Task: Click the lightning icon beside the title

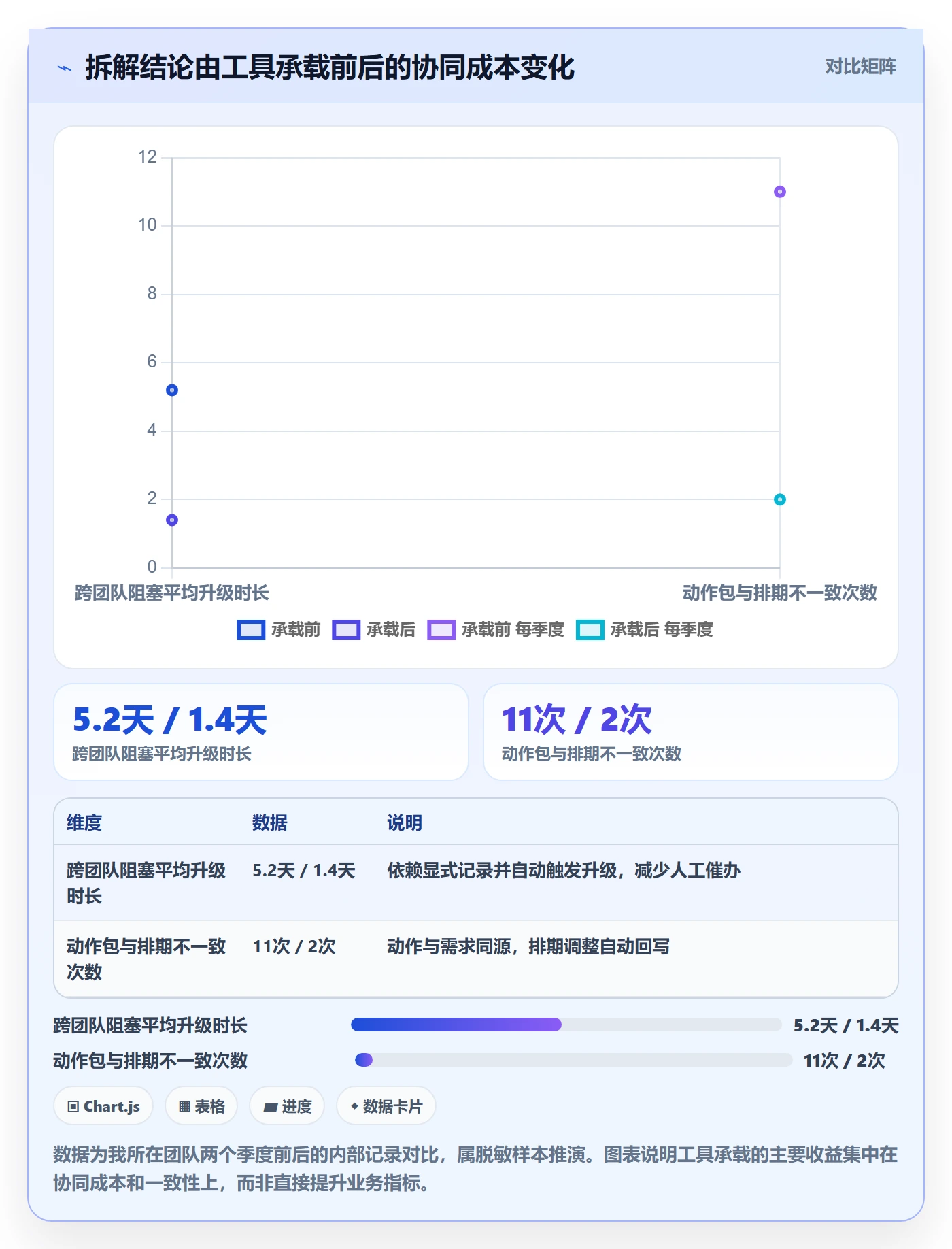Action: coord(65,68)
